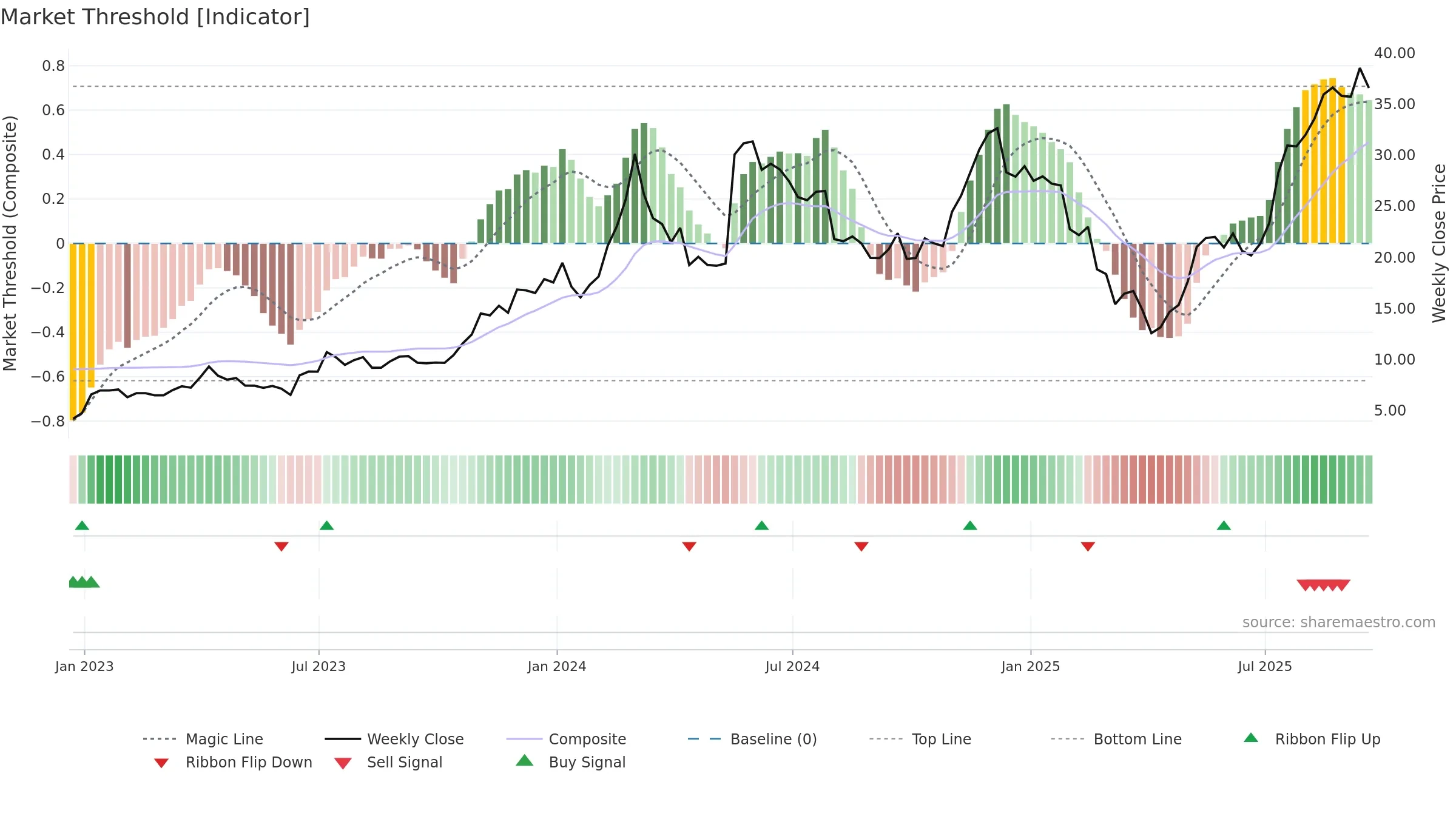Click the yellow bars cluster after Jul 2025
Screen dimensions: 1456x819
[1323, 161]
